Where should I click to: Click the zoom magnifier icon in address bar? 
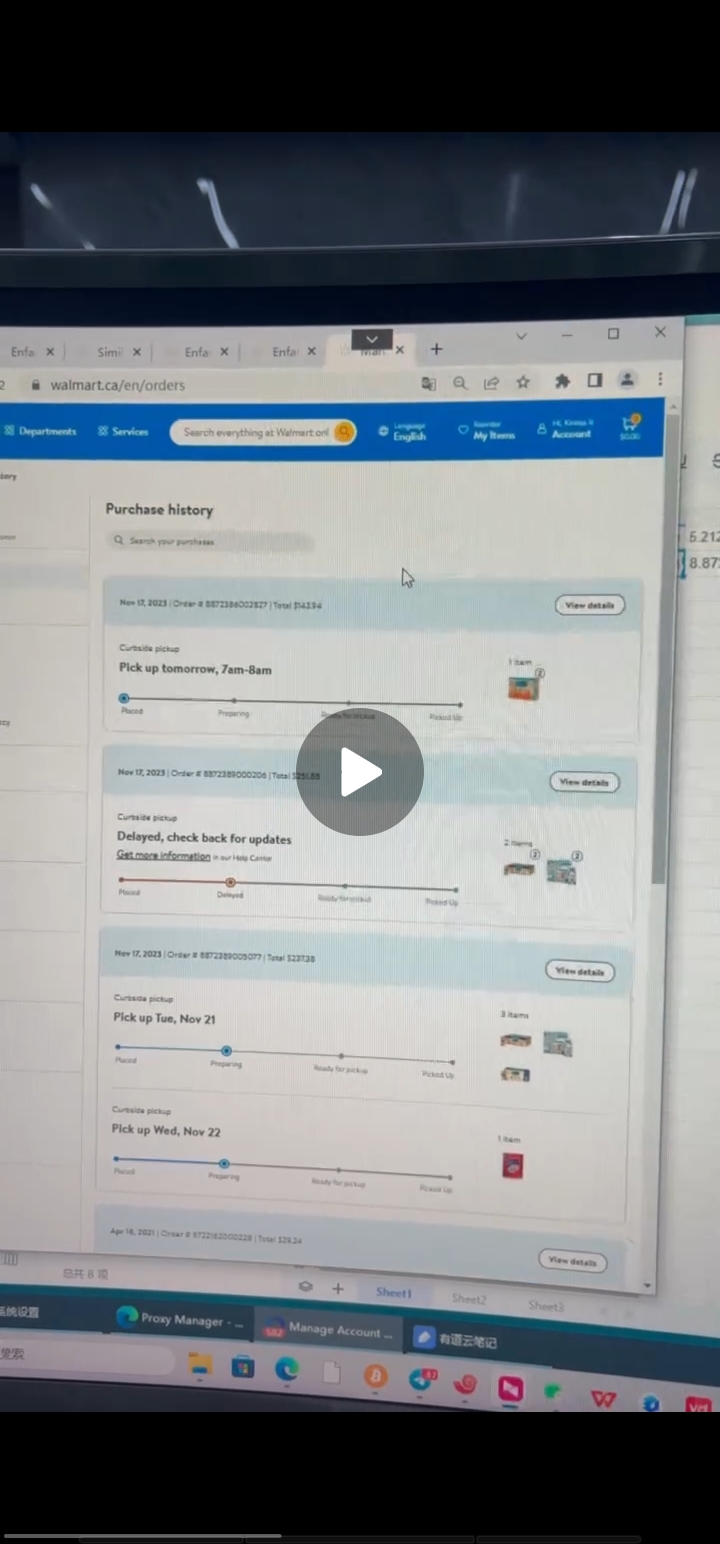tap(460, 383)
